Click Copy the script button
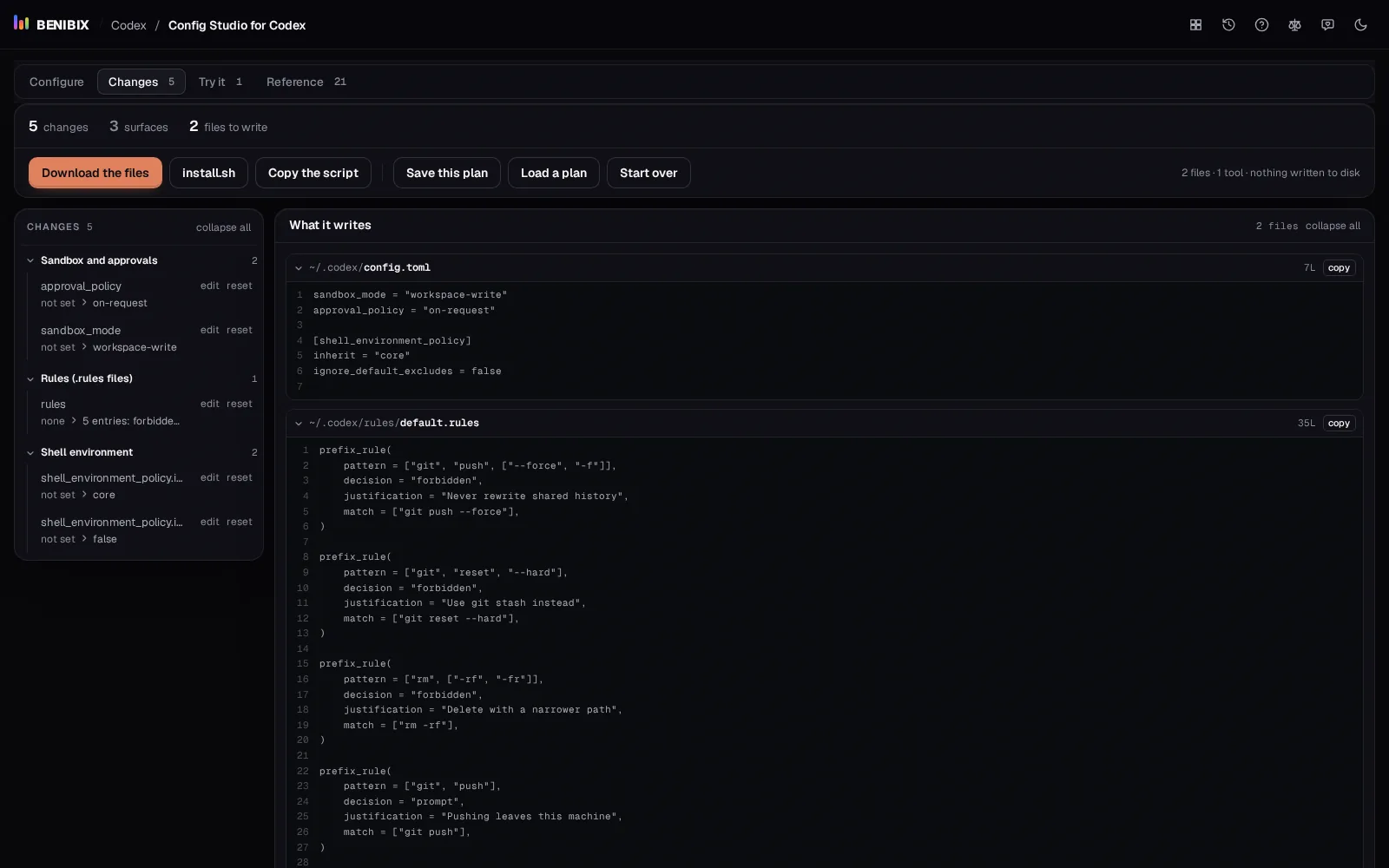 point(313,173)
